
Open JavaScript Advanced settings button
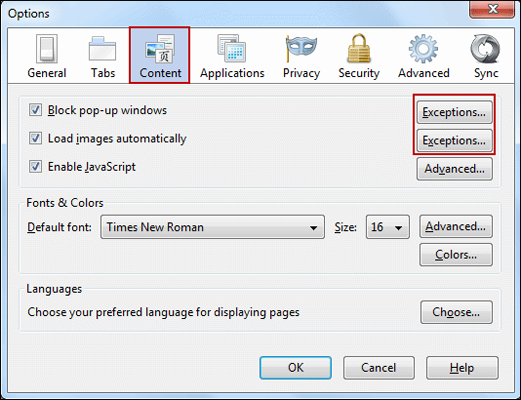[x=454, y=169]
